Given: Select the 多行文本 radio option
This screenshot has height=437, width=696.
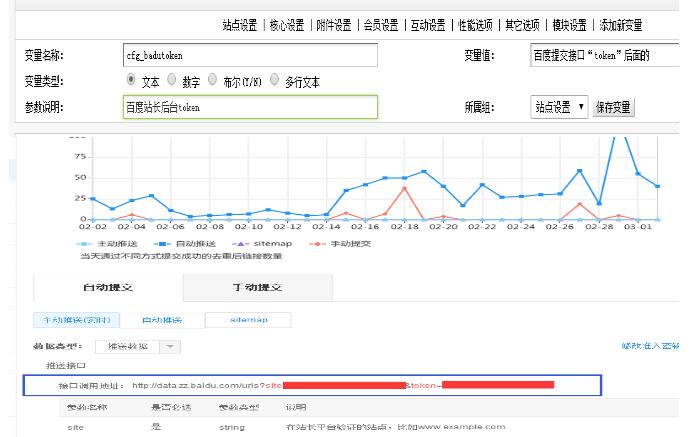Looking at the screenshot, I should (x=273, y=79).
